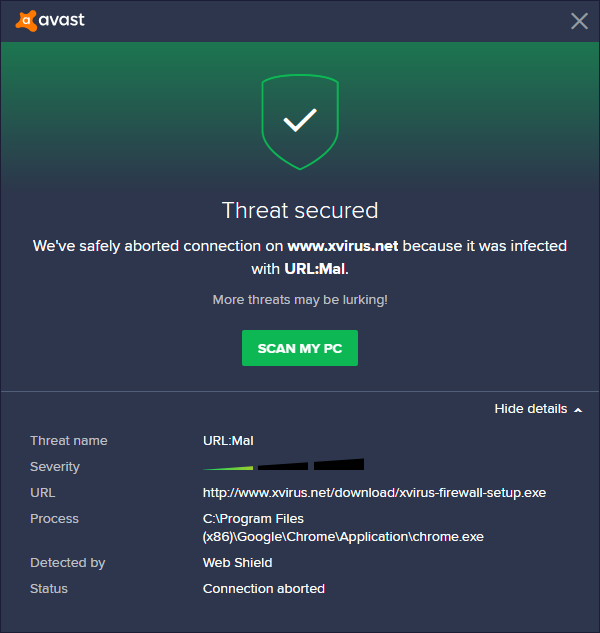Click the xvirus-firewall-setup.exe URL value
Image resolution: width=600 pixels, height=633 pixels.
pyautogui.click(x=374, y=493)
